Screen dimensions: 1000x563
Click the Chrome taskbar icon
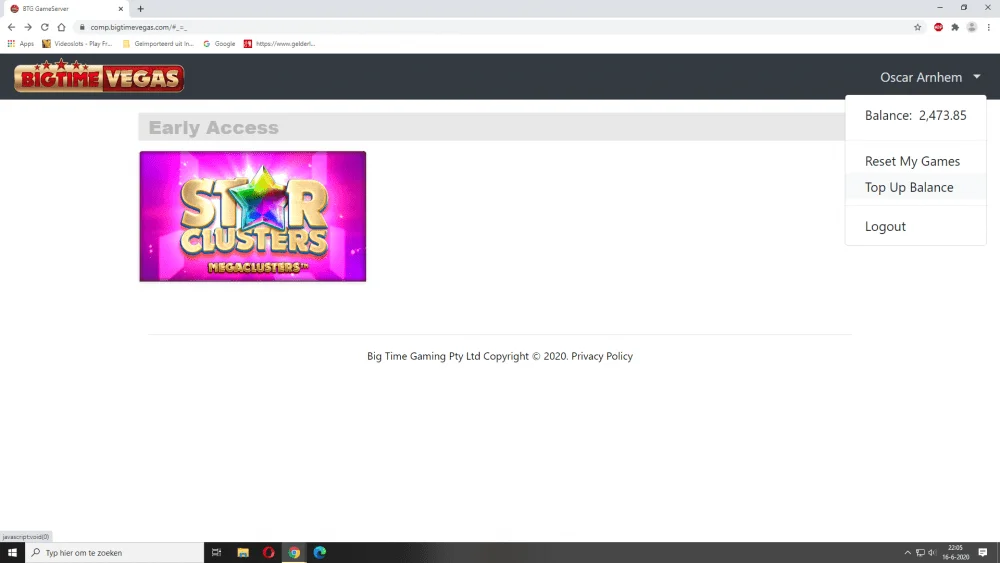click(x=294, y=552)
